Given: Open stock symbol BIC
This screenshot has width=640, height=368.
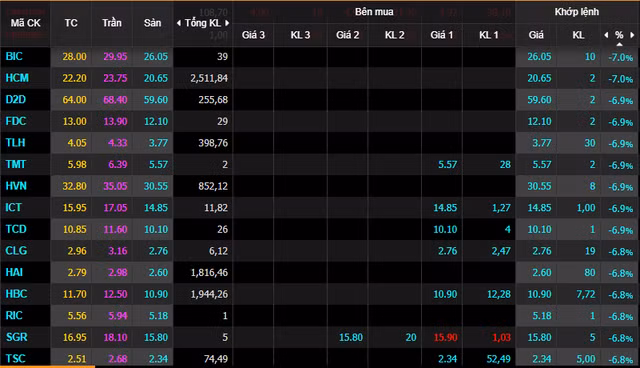Looking at the screenshot, I should pyautogui.click(x=14, y=56).
